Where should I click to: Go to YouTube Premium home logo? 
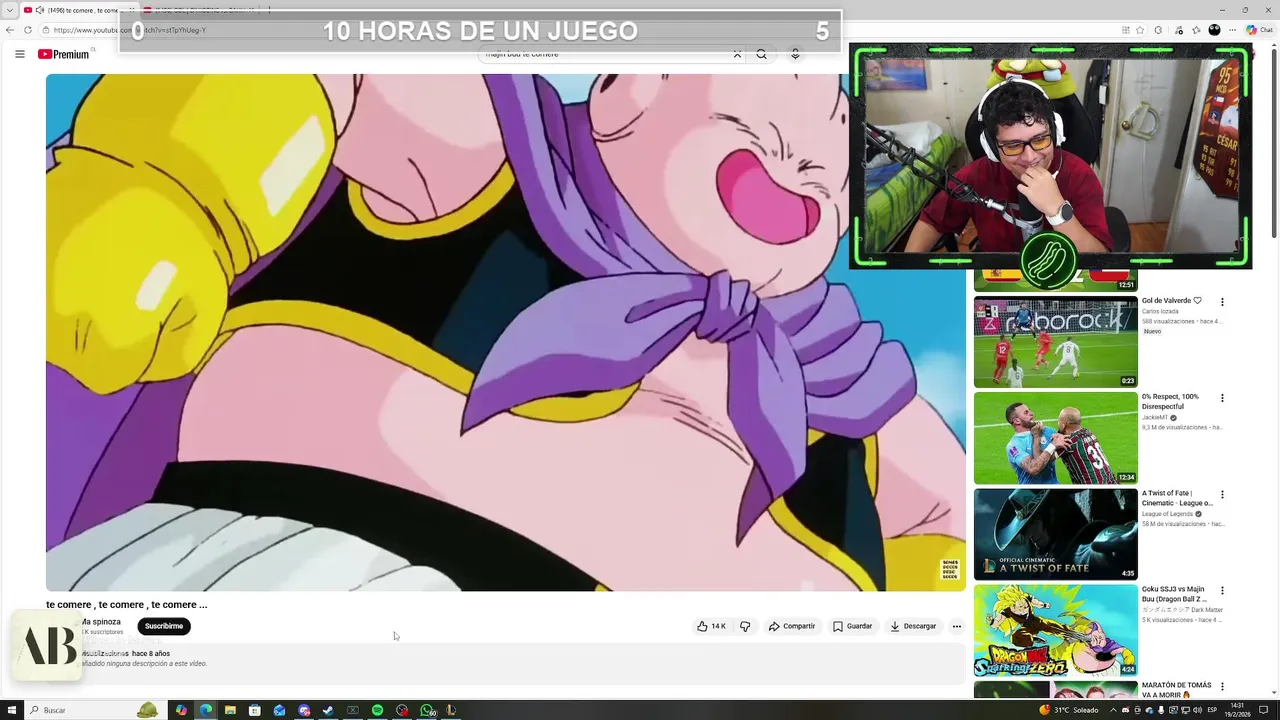64,54
